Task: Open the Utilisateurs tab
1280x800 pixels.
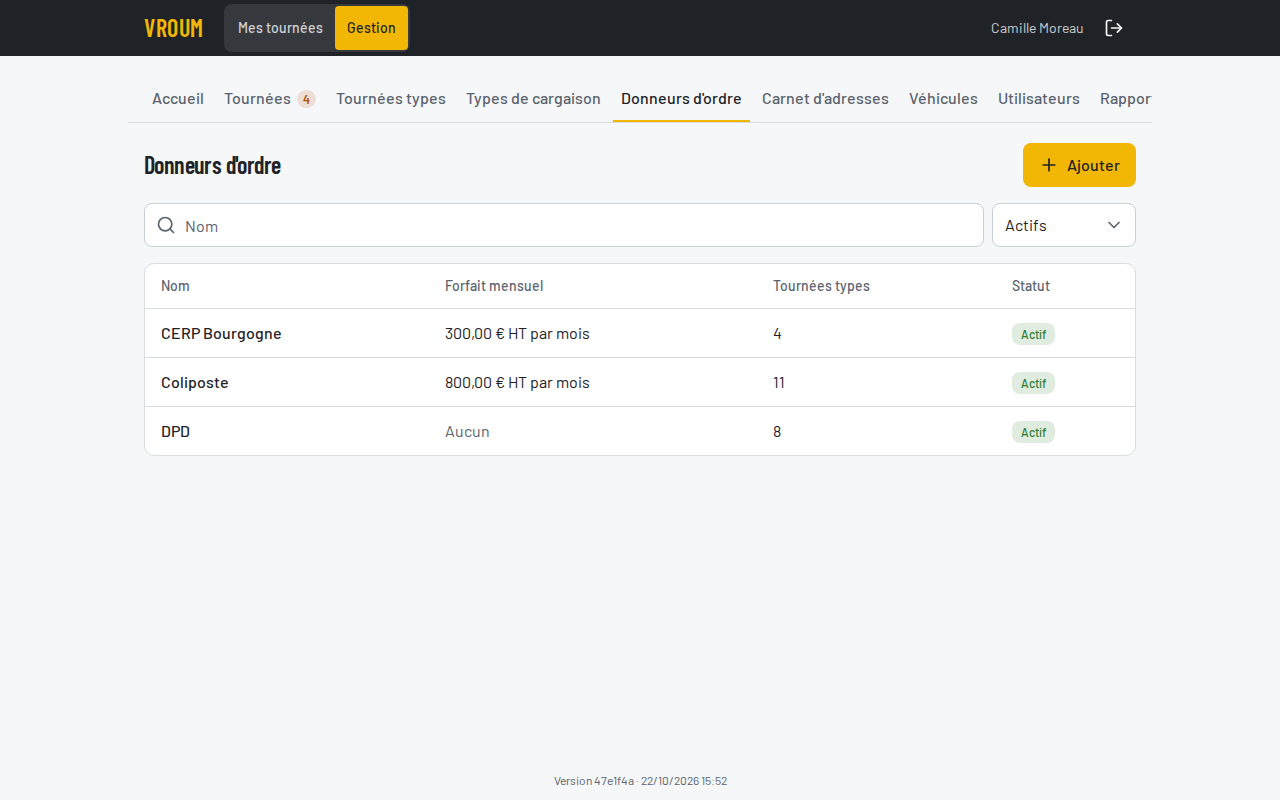Action: 1039,99
